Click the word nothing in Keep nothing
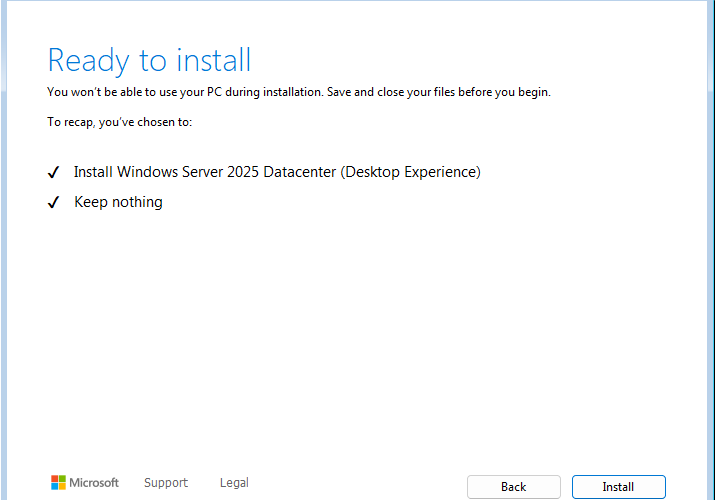Screen dimensions: 715x500 pos(137,202)
